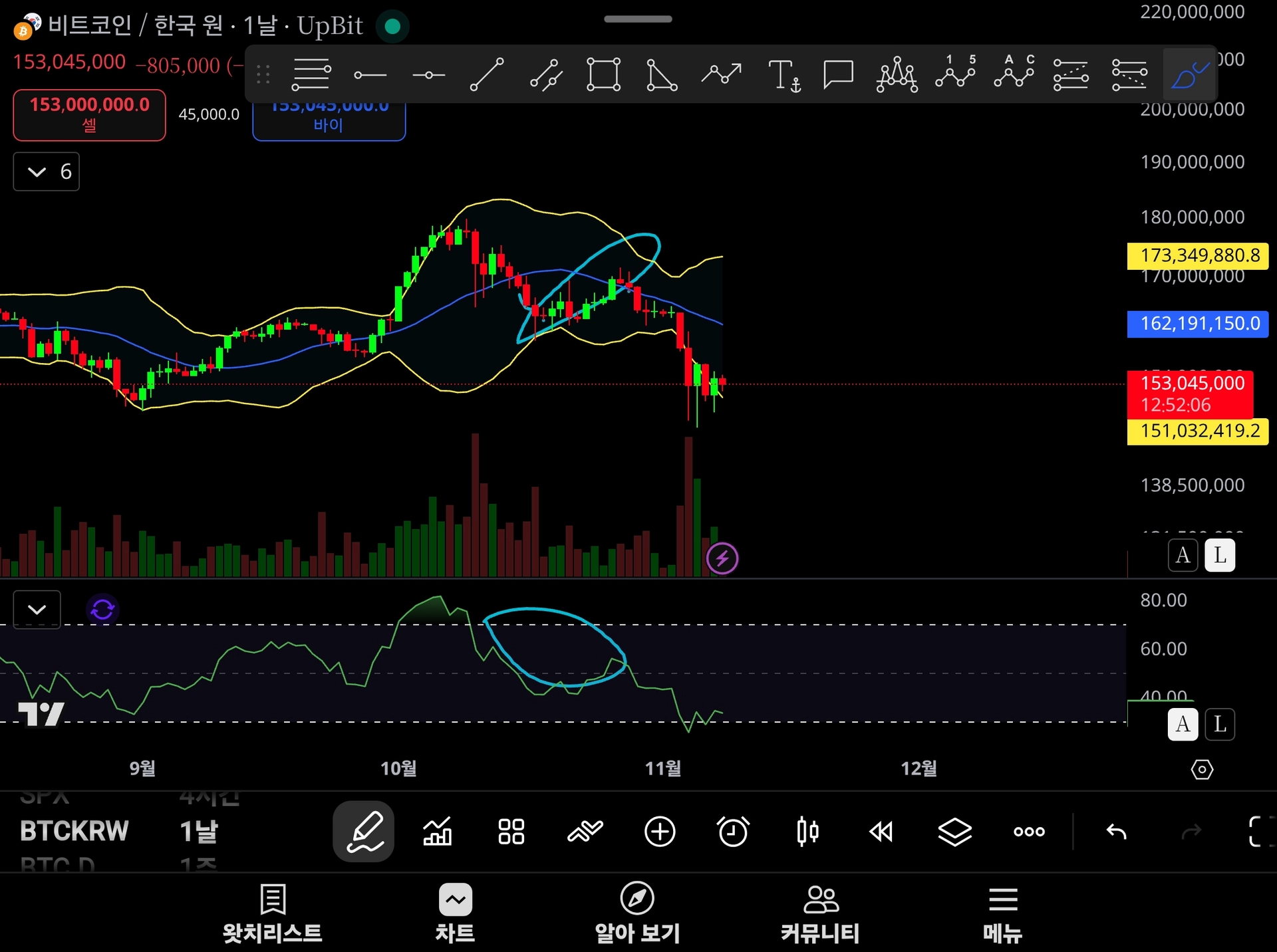Start bar replay mode
Viewport: 1277px width, 952px height.
(881, 831)
